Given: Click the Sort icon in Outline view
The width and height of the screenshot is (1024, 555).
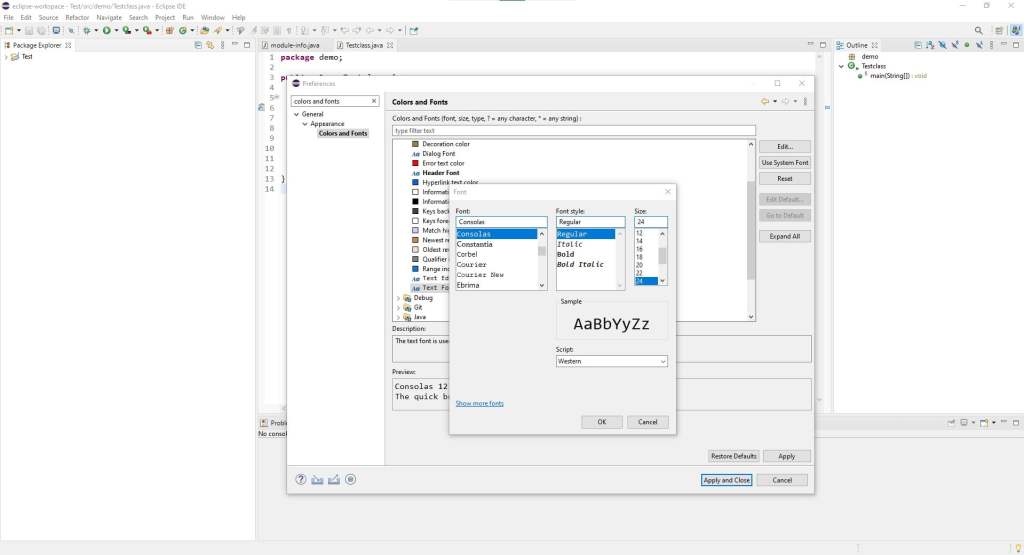Looking at the screenshot, I should tap(930, 45).
